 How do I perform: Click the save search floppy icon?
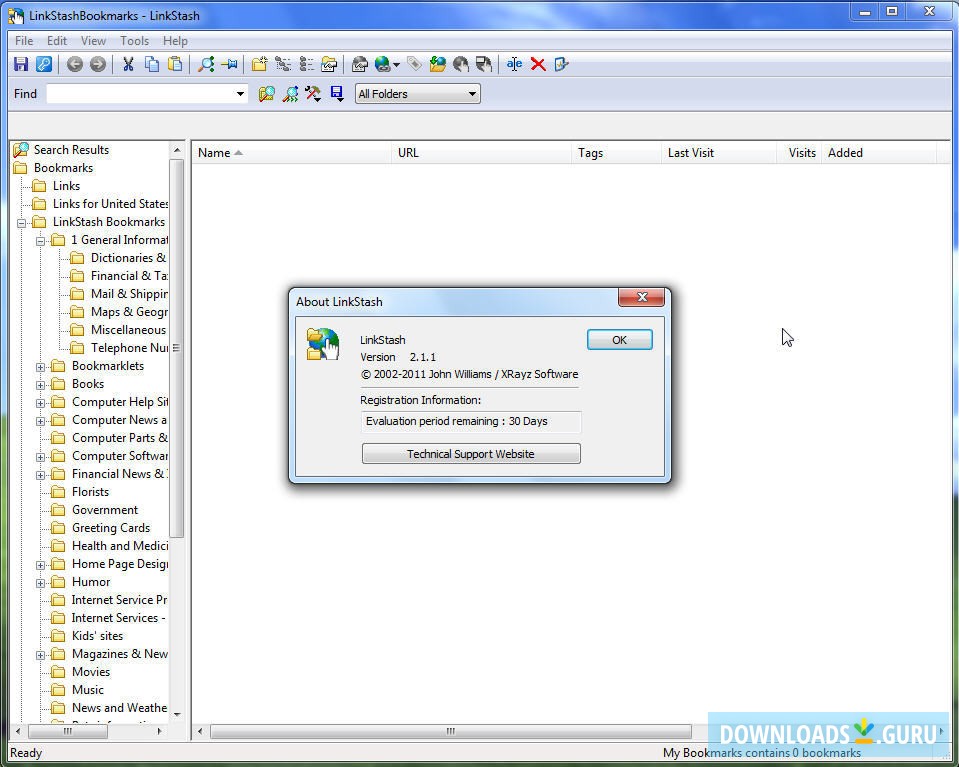[x=336, y=94]
